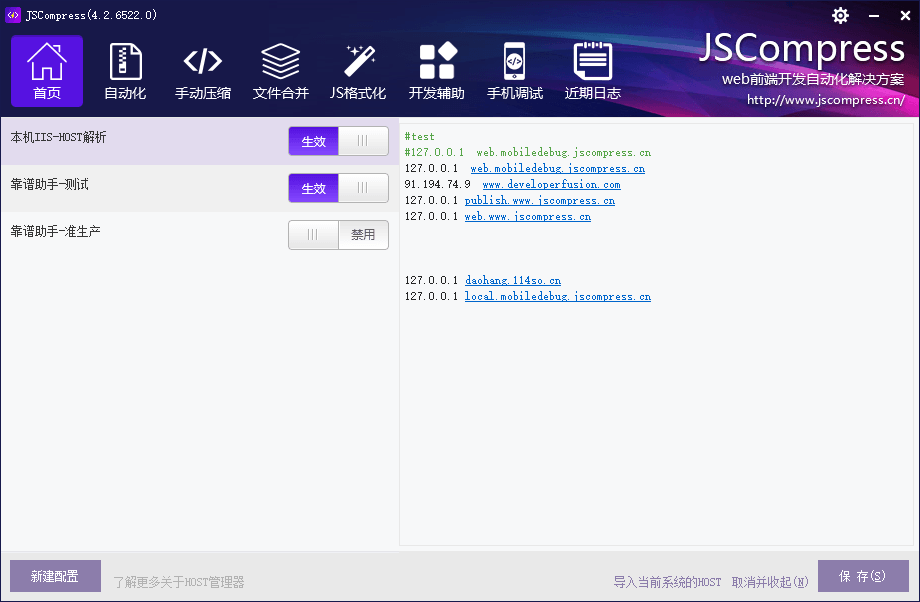Open 了解更多关于HOST管理器 link
This screenshot has height=602, width=920.
(178, 582)
